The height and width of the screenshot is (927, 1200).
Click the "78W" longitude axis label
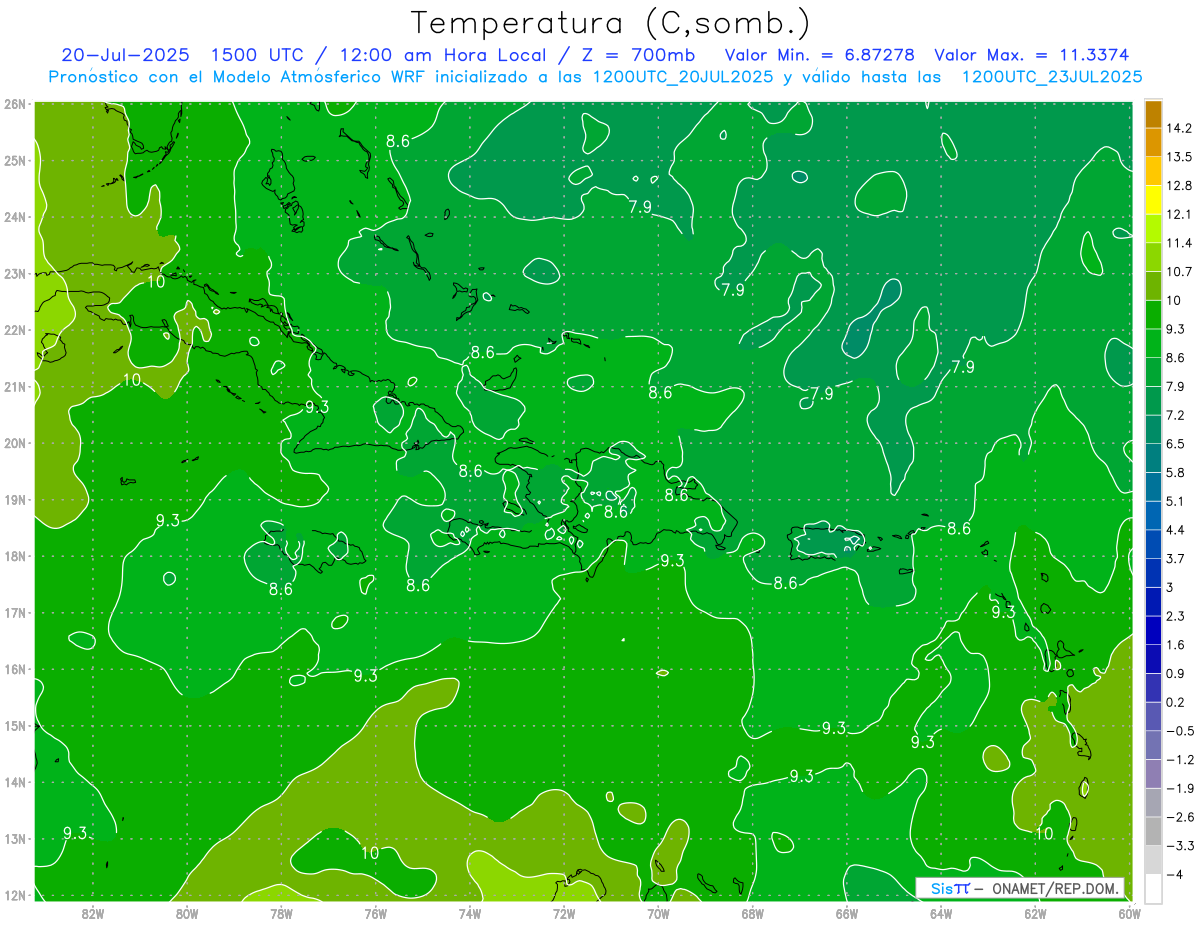click(281, 913)
